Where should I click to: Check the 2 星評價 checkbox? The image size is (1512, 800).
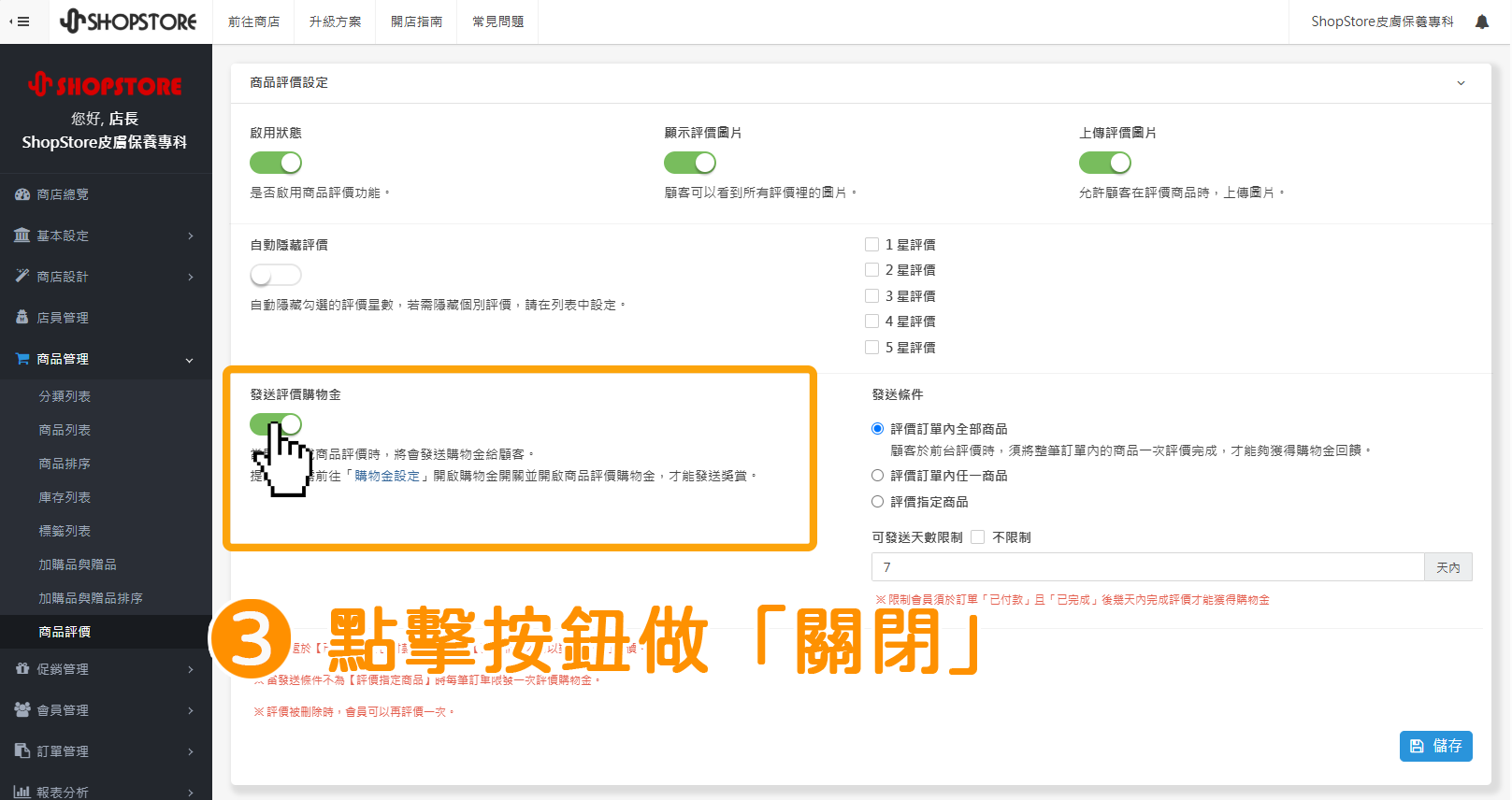coord(871,270)
